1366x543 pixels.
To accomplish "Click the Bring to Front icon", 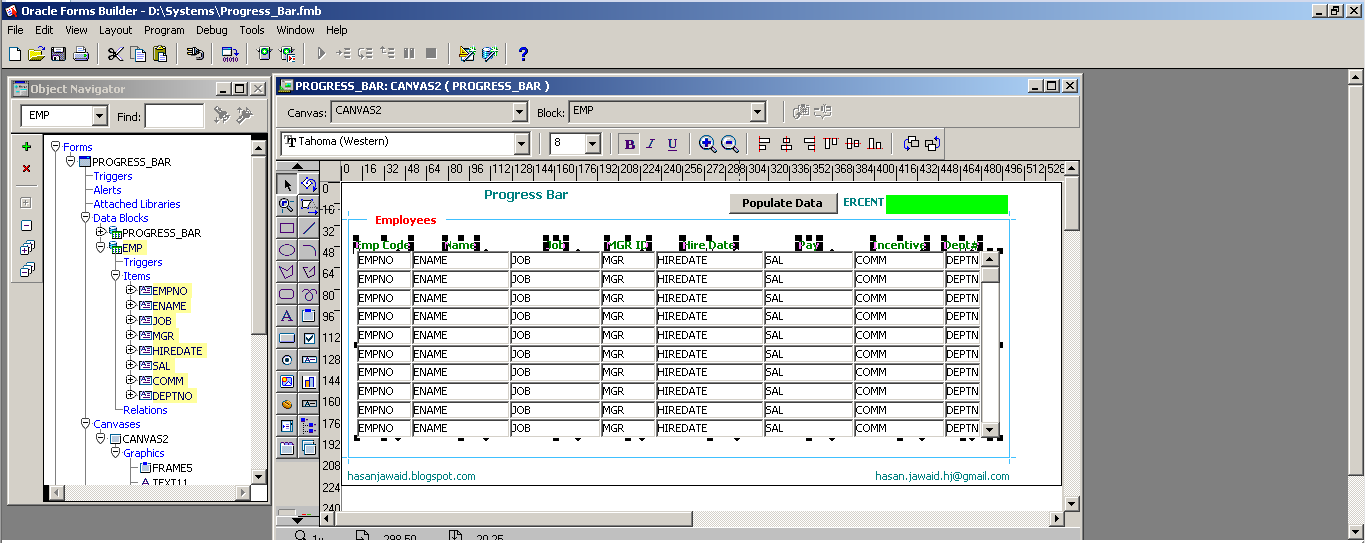I will [x=910, y=144].
